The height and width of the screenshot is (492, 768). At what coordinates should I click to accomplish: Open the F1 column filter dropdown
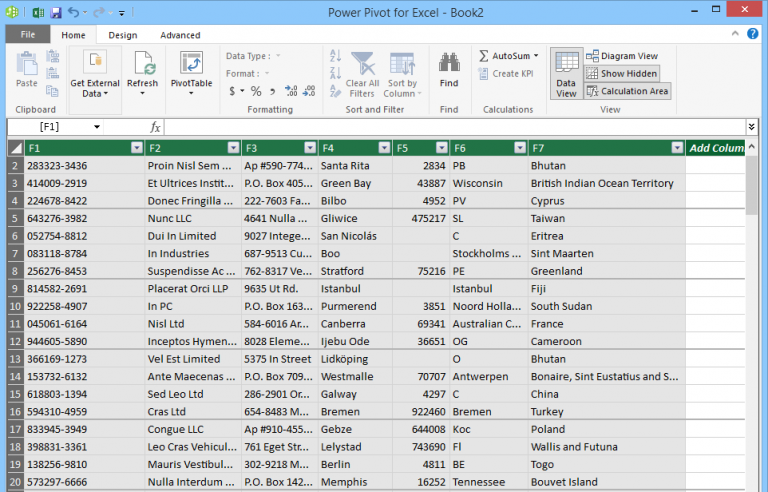[137, 148]
